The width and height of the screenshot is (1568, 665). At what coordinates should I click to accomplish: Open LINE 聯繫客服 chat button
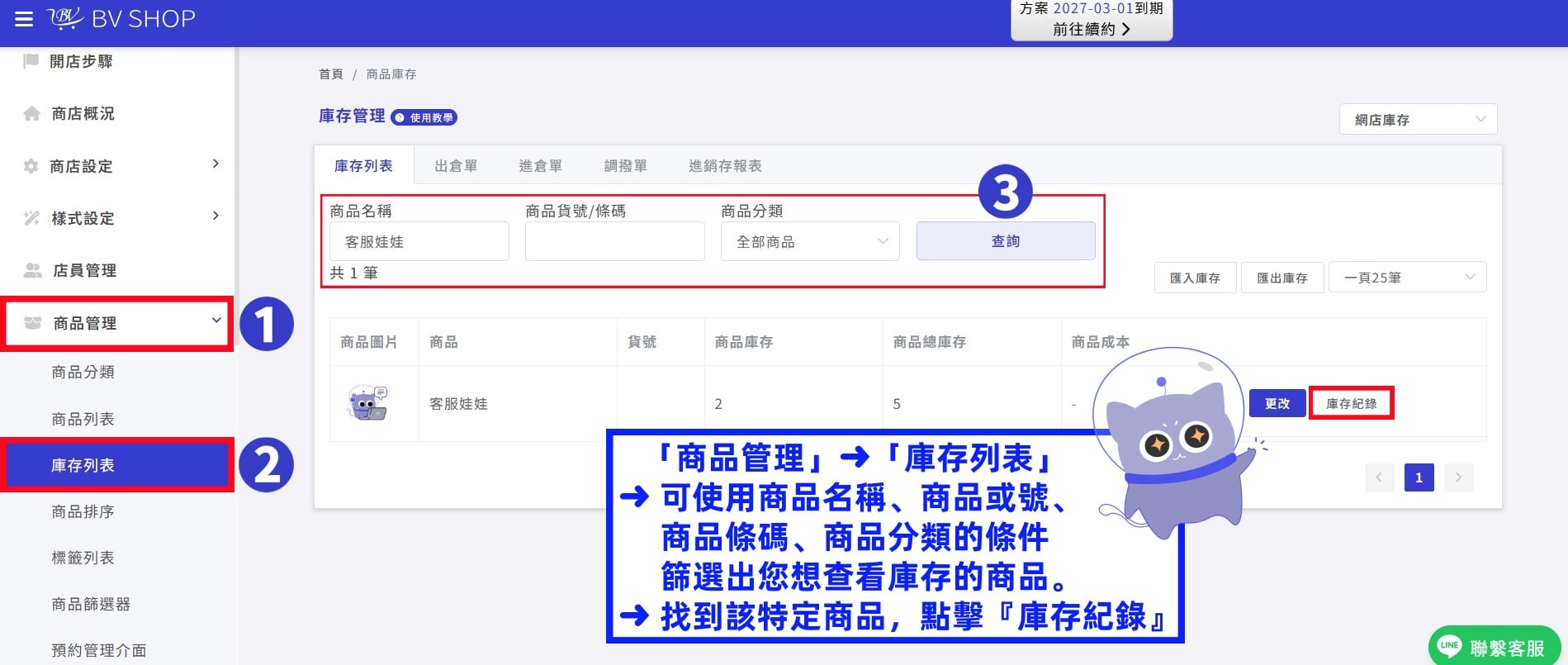pyautogui.click(x=1494, y=647)
